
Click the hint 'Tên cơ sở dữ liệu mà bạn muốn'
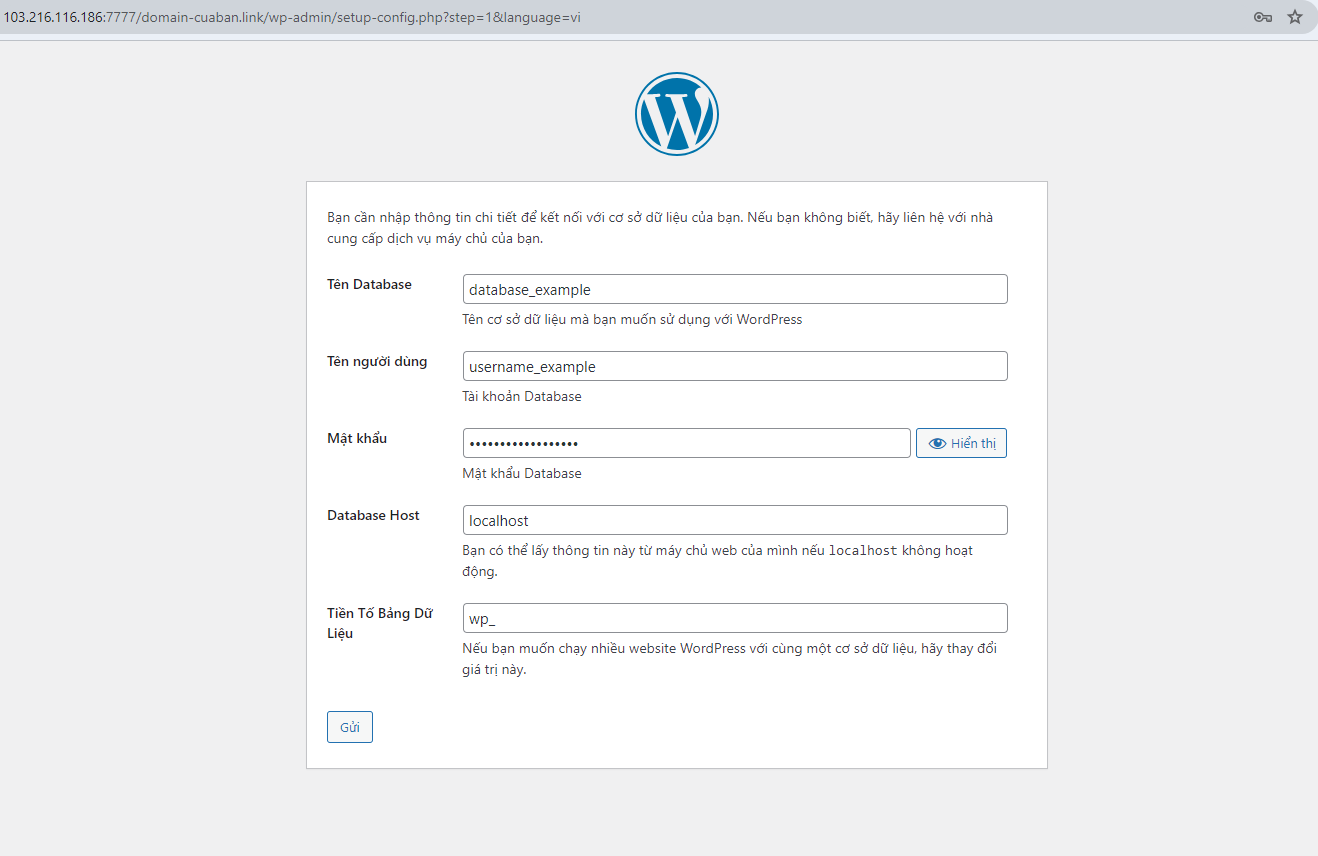632,319
